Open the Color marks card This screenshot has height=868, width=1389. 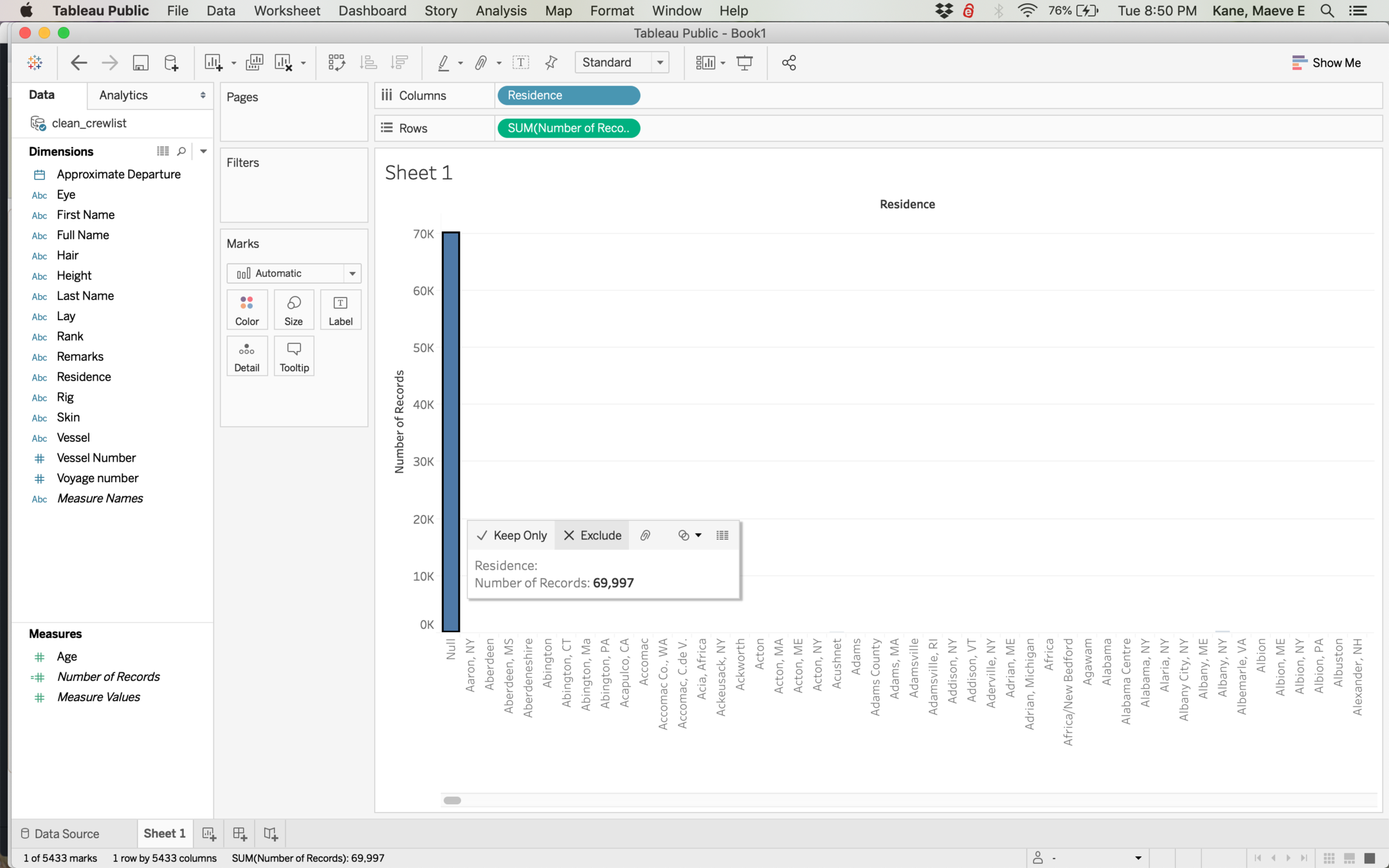(247, 310)
